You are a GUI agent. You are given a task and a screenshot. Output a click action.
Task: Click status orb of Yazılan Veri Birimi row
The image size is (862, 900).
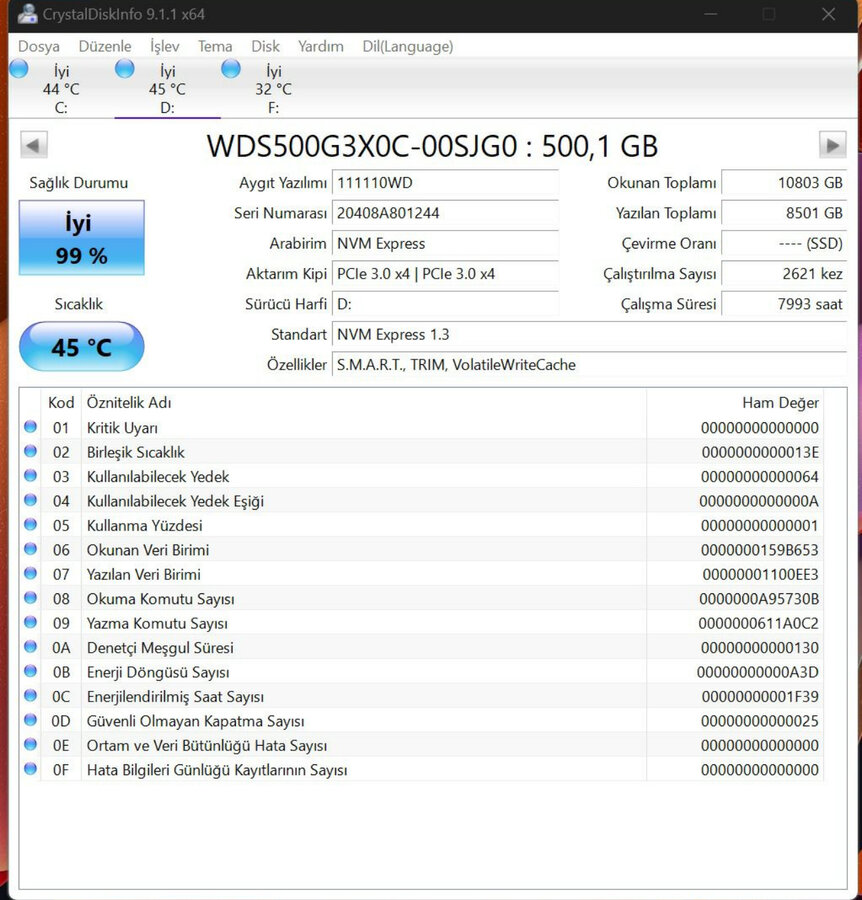click(x=30, y=573)
